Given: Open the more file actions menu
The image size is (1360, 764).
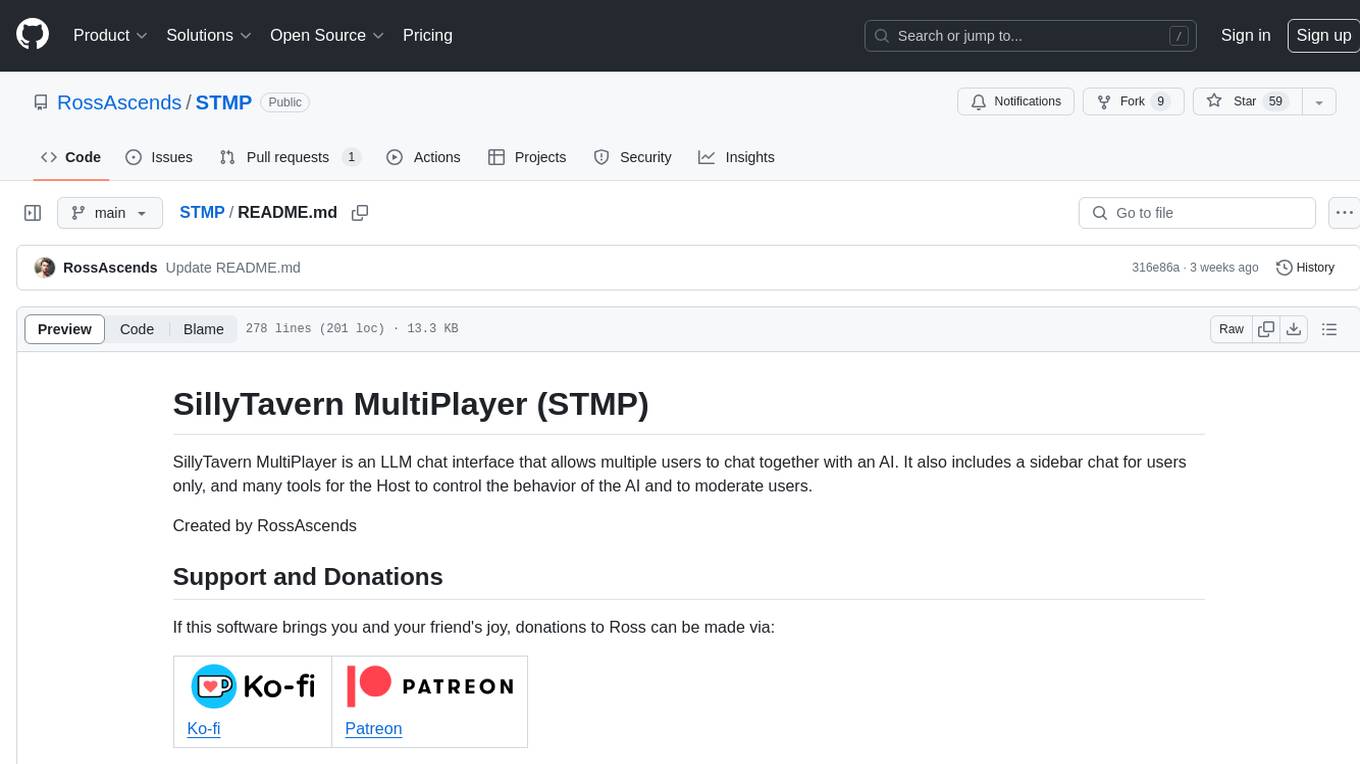Looking at the screenshot, I should [x=1344, y=213].
